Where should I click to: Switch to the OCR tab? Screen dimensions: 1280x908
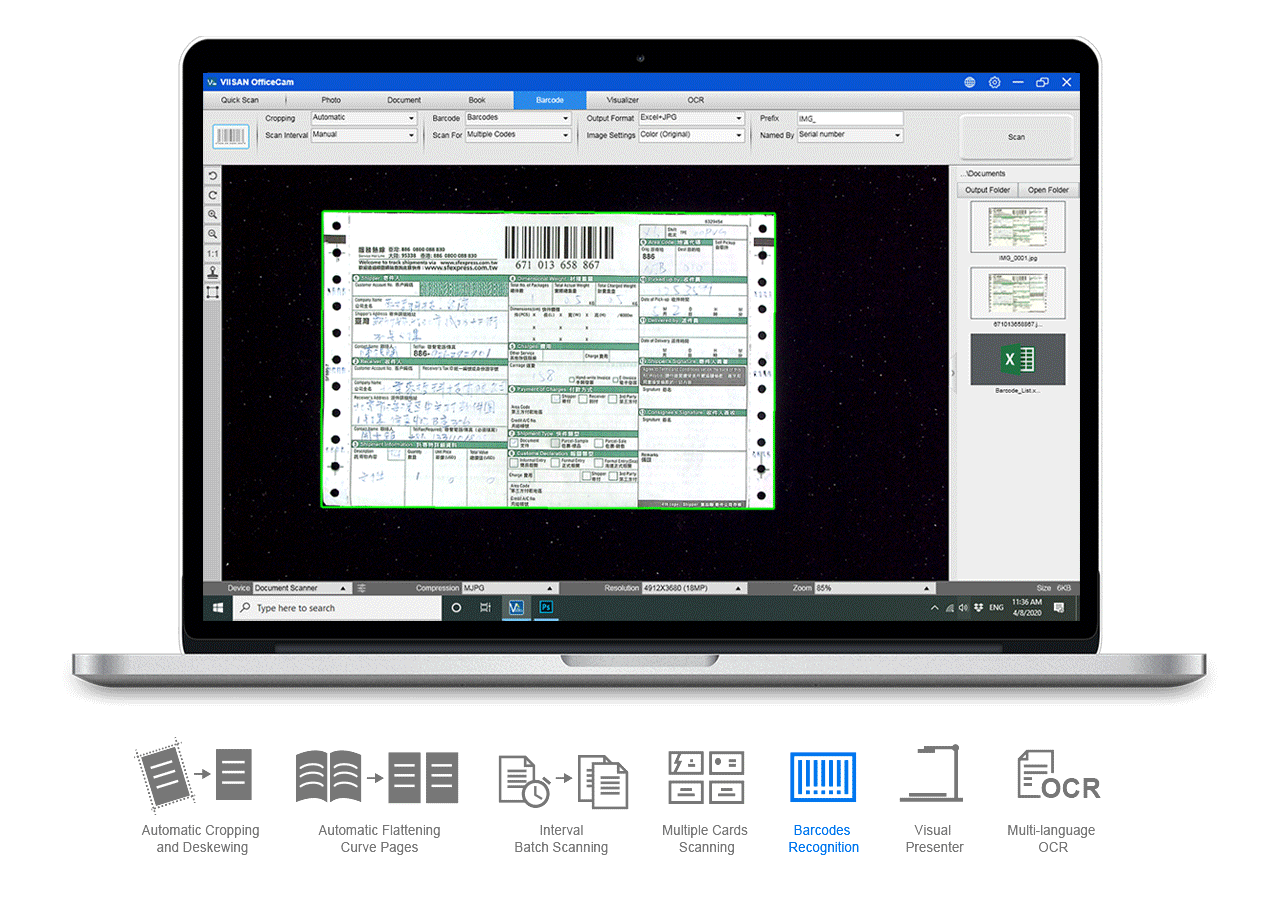695,100
